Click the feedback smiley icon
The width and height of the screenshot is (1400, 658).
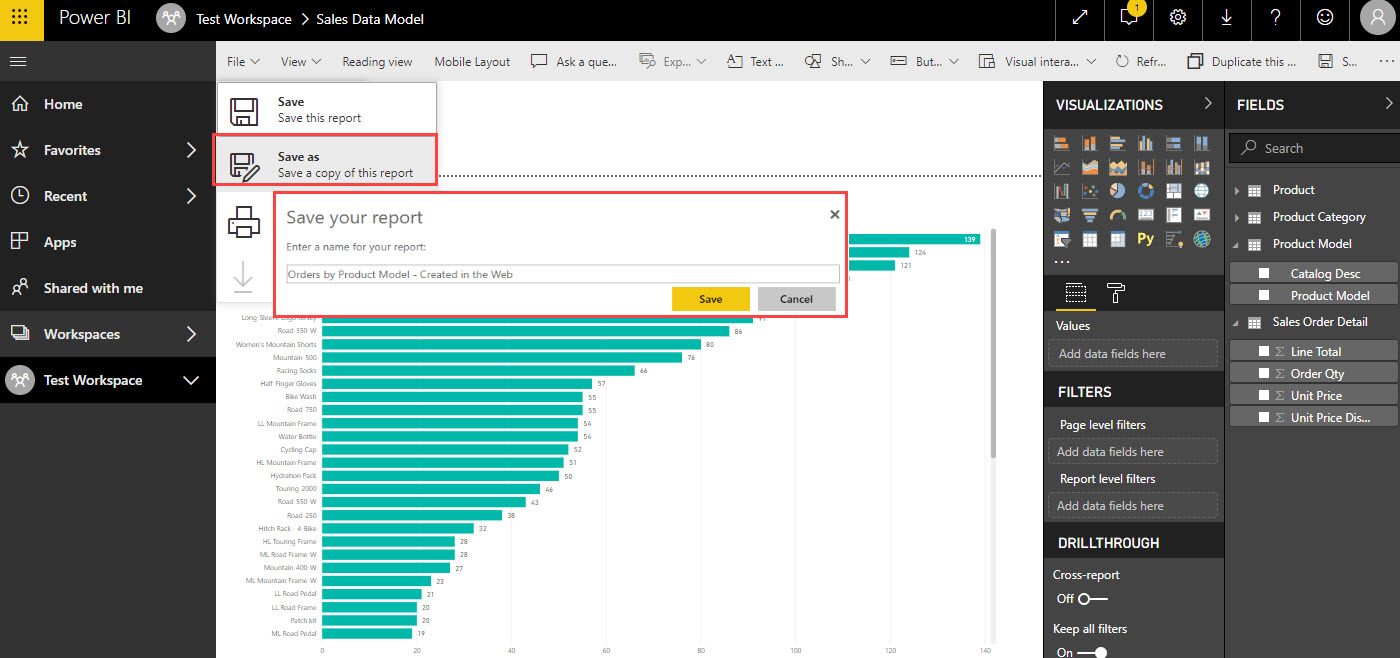(x=1325, y=18)
